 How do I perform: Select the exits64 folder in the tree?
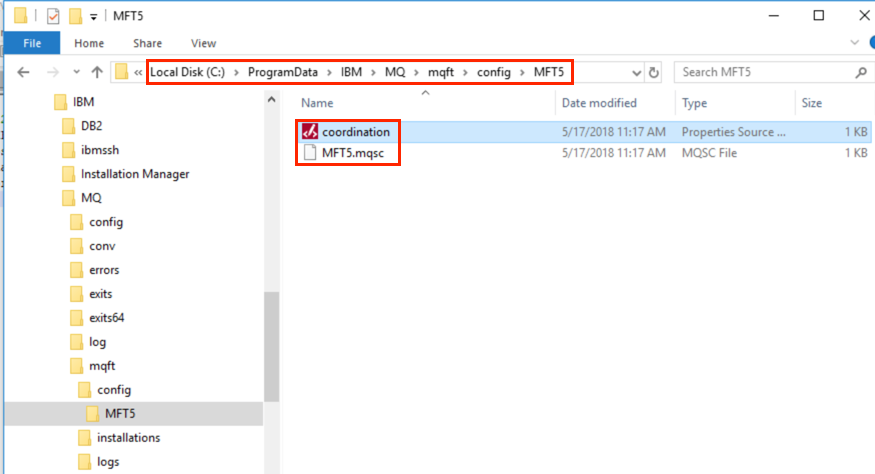point(107,318)
